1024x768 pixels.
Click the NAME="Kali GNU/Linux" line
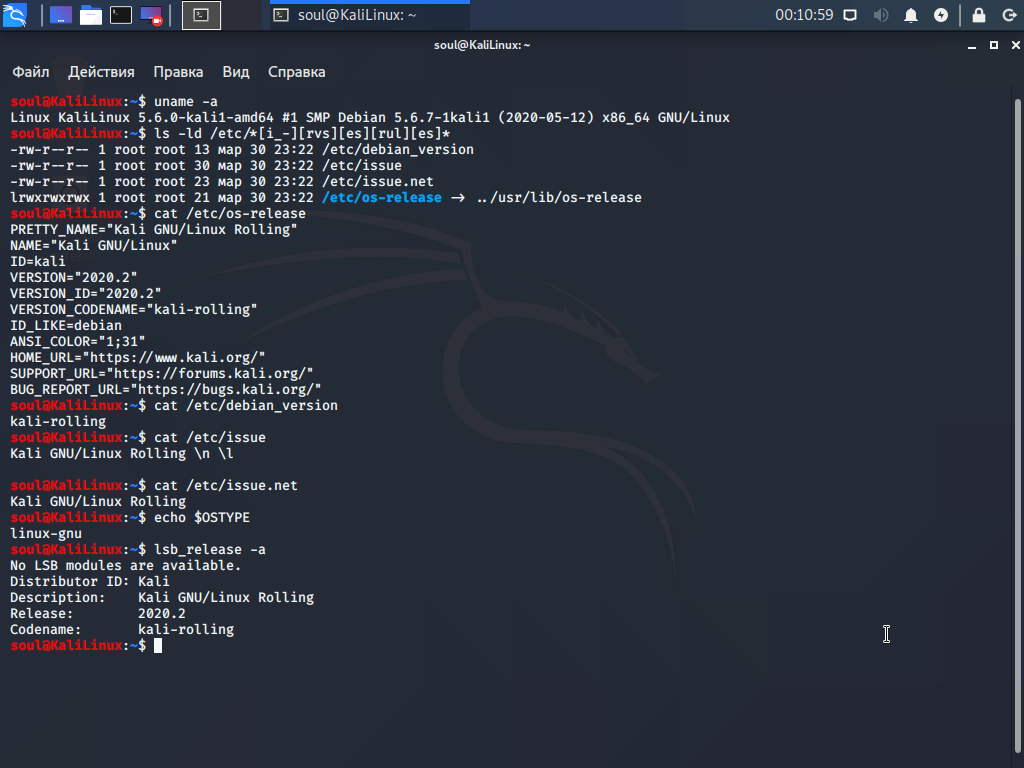[x=93, y=246]
